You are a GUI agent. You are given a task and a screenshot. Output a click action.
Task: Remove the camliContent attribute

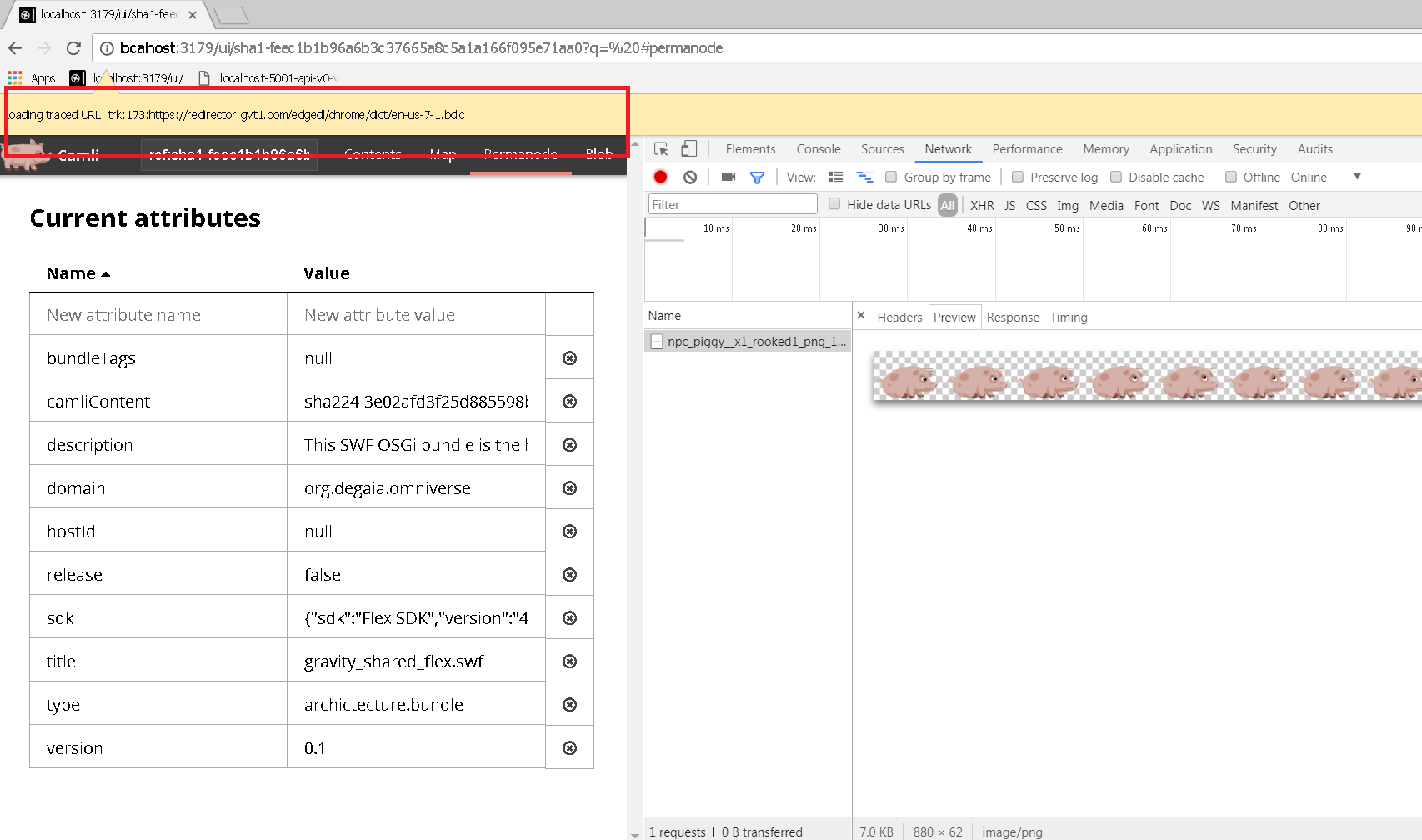pyautogui.click(x=570, y=402)
